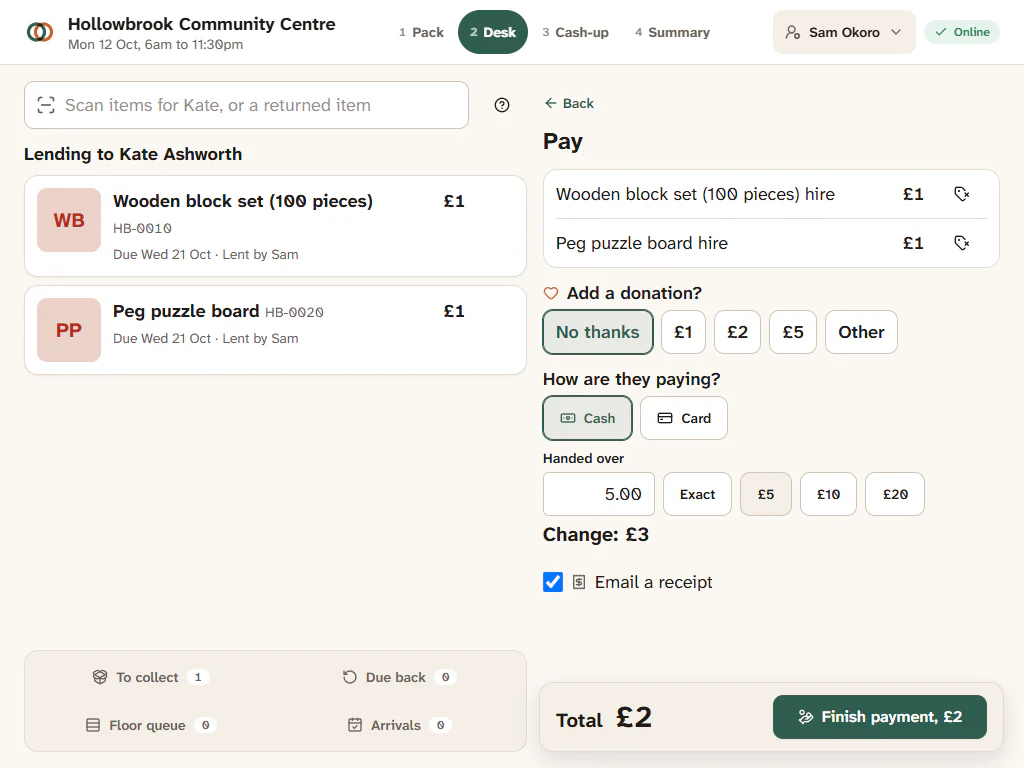Click the scan barcode icon in search field
This screenshot has height=768, width=1024.
pyautogui.click(x=46, y=105)
